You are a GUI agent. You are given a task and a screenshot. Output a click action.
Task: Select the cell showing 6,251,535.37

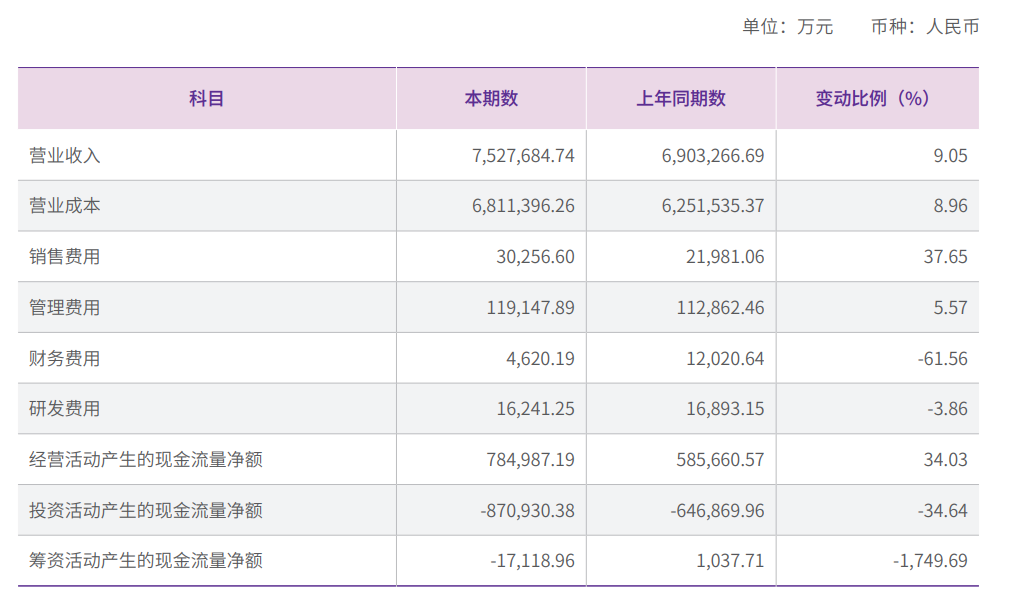(x=713, y=206)
